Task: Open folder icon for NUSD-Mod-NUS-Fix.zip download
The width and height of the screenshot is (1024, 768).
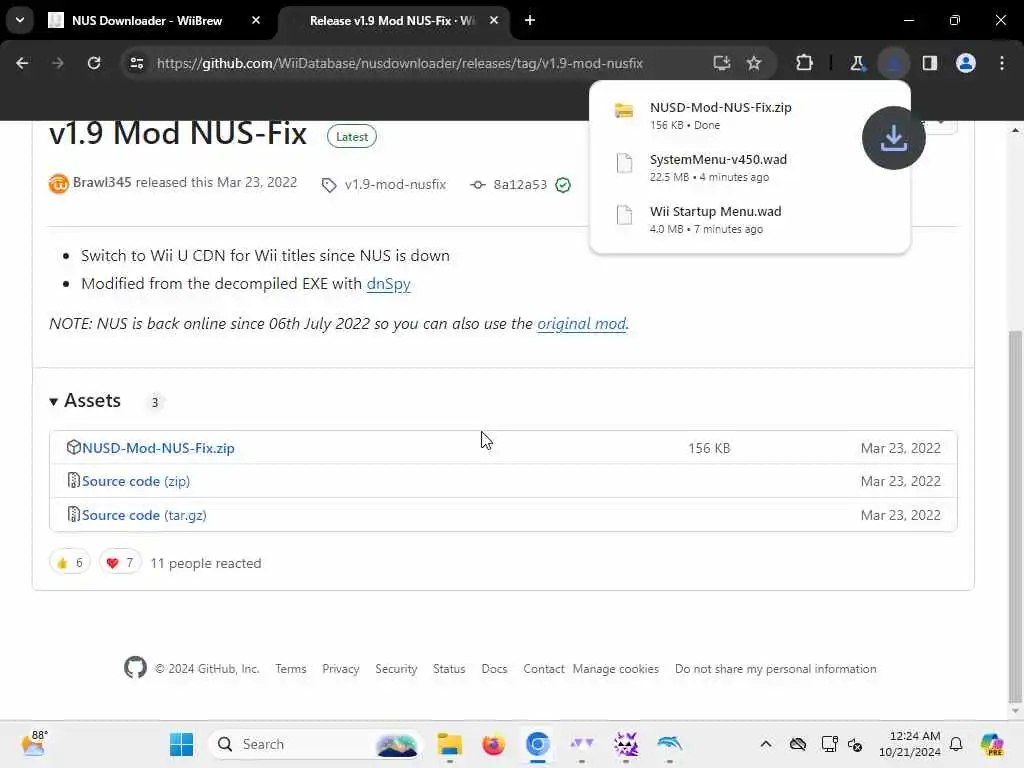Action: pyautogui.click(x=624, y=110)
